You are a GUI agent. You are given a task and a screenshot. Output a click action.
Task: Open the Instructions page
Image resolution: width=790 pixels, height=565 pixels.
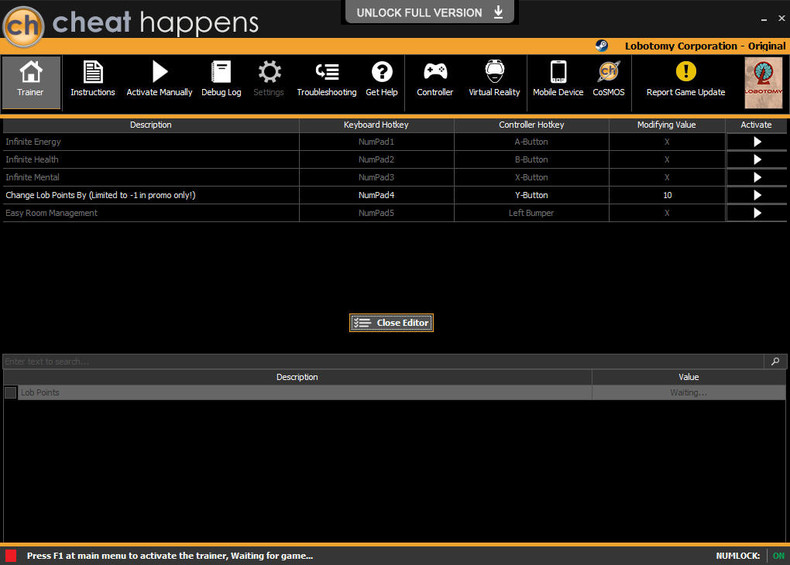pos(93,79)
